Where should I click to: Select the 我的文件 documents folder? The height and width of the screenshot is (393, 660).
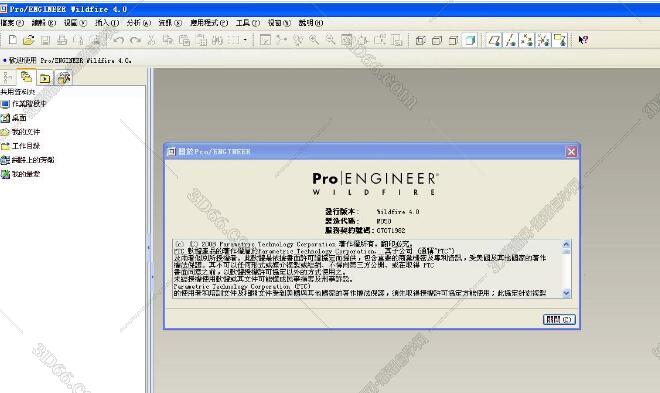(x=21, y=132)
